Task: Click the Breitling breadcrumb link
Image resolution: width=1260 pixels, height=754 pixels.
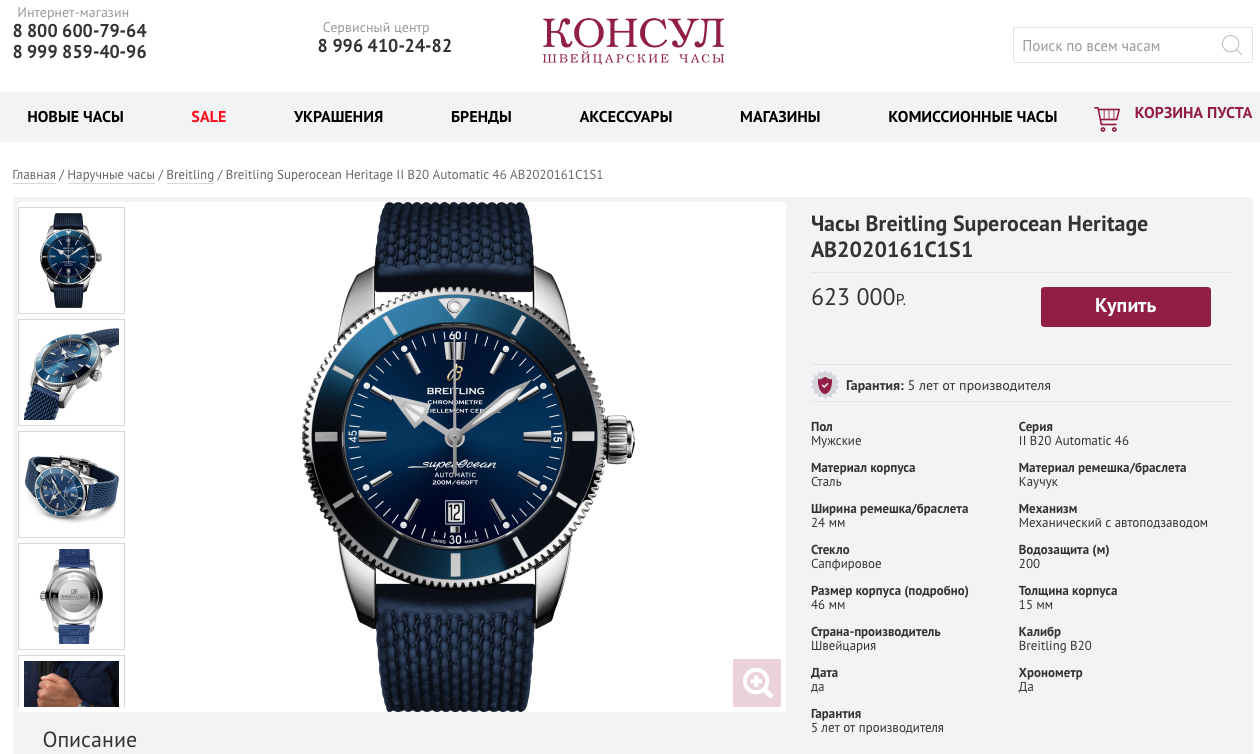Action: click(x=190, y=175)
